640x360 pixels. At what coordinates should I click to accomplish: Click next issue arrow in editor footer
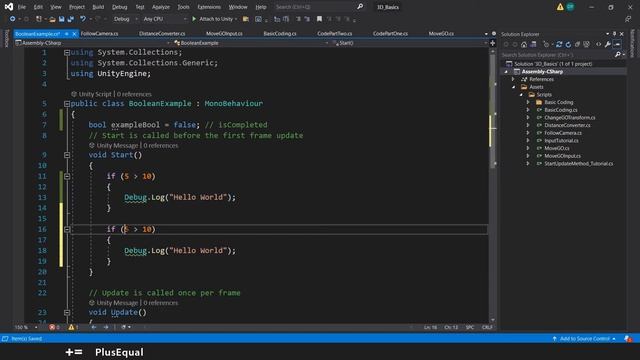106,327
